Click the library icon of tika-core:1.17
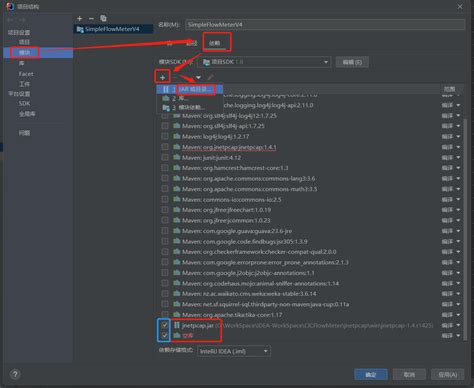The width and height of the screenshot is (474, 388). pyautogui.click(x=177, y=315)
